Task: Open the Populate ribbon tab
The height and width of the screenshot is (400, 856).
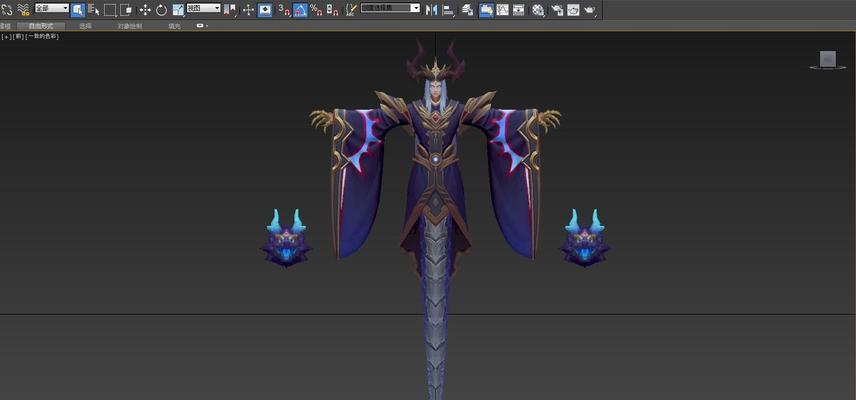Action: tap(174, 26)
